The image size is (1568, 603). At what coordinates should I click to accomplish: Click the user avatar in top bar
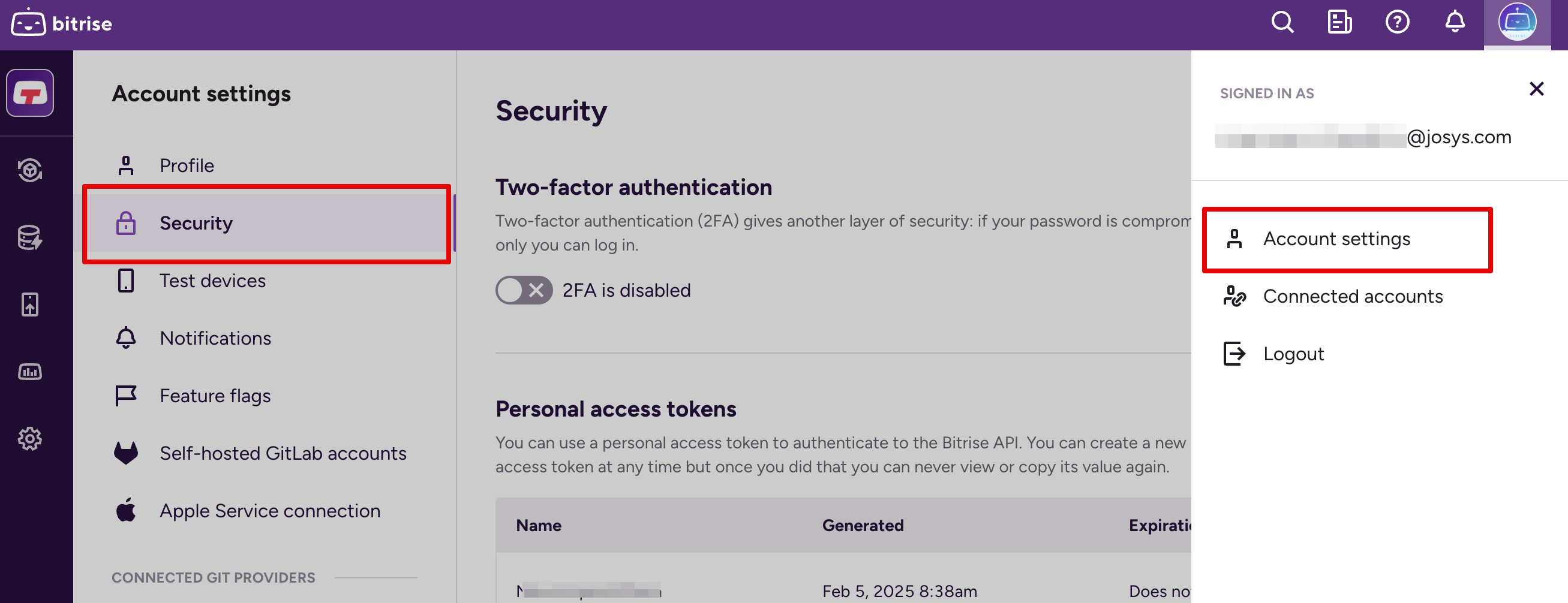pos(1516,23)
